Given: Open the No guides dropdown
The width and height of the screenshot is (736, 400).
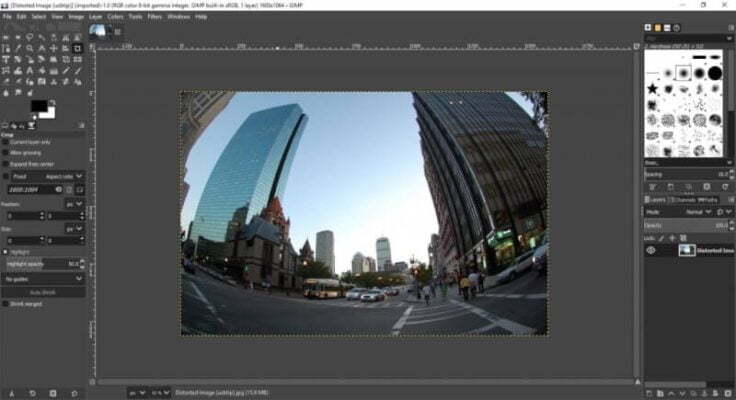Looking at the screenshot, I should point(43,279).
